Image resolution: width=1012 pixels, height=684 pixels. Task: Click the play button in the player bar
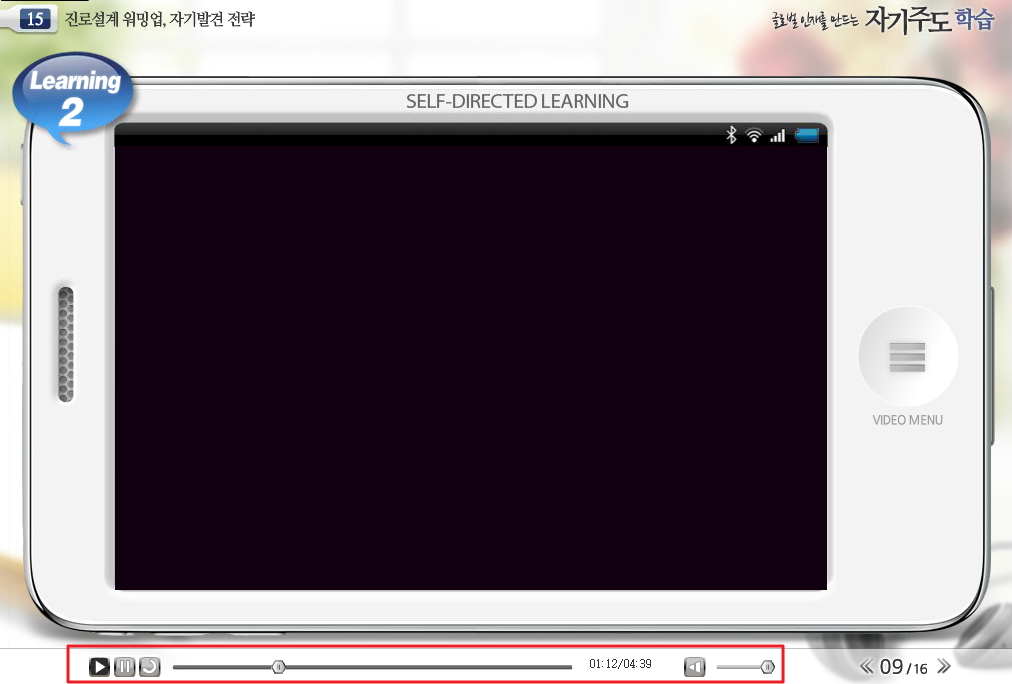pyautogui.click(x=99, y=666)
